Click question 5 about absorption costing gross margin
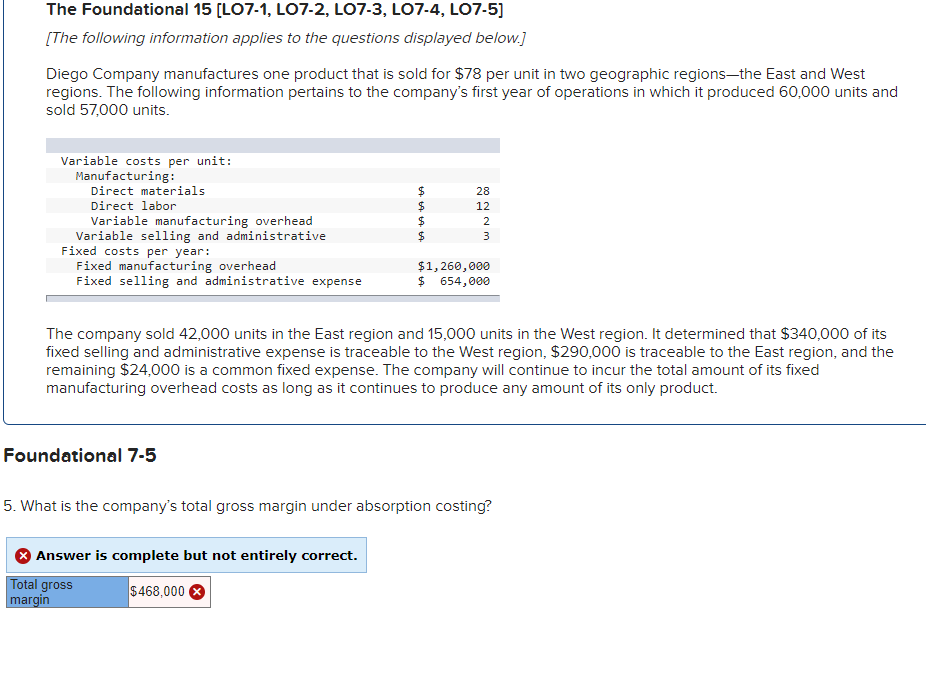The width and height of the screenshot is (926, 700). click(x=246, y=506)
